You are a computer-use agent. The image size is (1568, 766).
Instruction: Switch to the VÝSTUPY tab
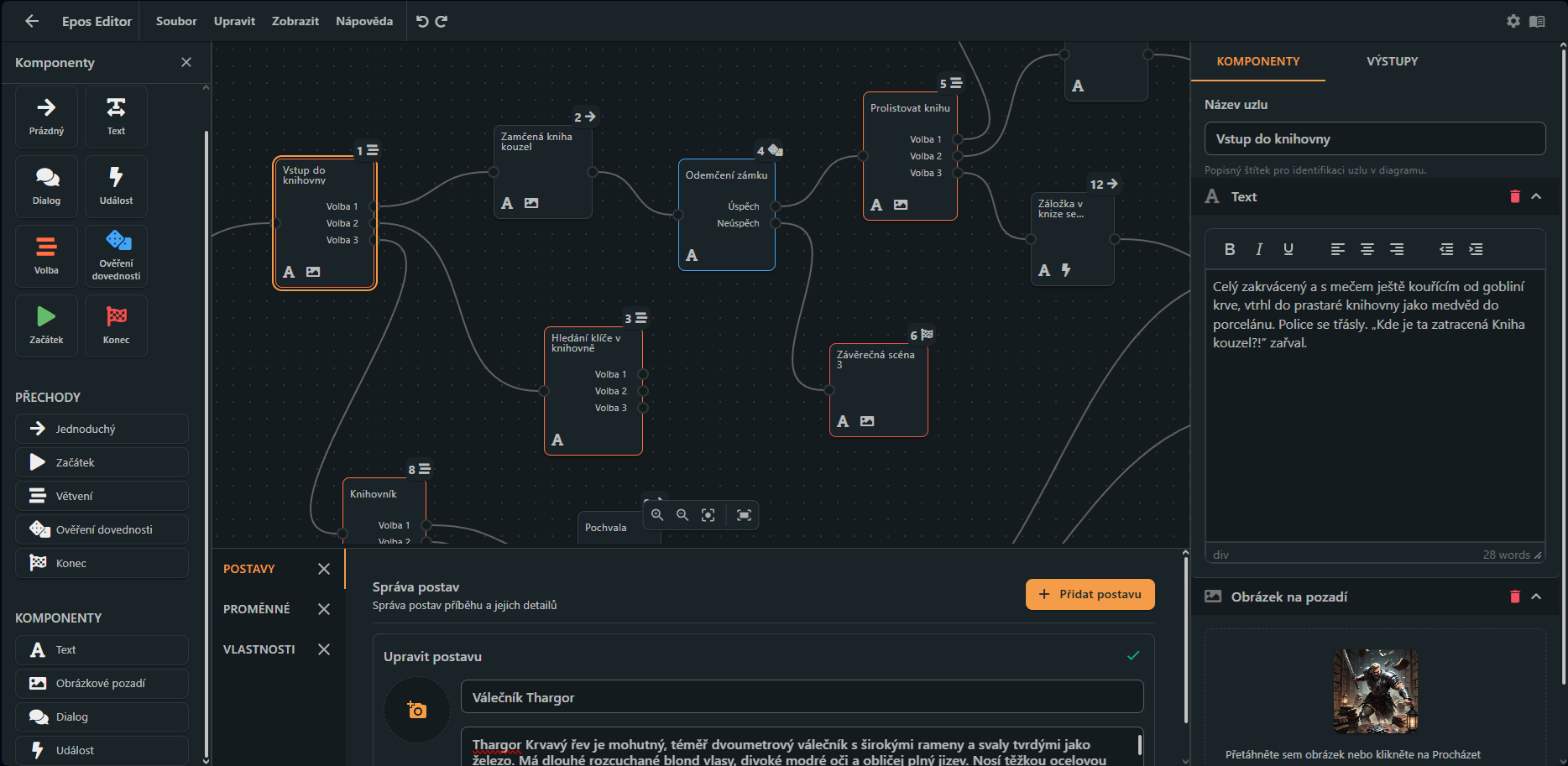click(x=1393, y=61)
